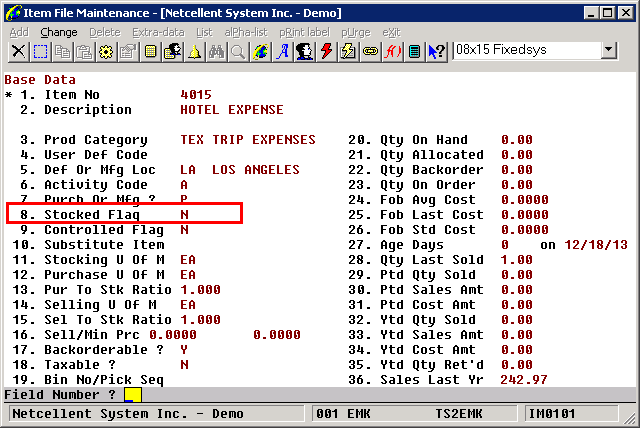The image size is (640, 428).
Task: Click the binoculars find icon
Action: pyautogui.click(x=217, y=52)
